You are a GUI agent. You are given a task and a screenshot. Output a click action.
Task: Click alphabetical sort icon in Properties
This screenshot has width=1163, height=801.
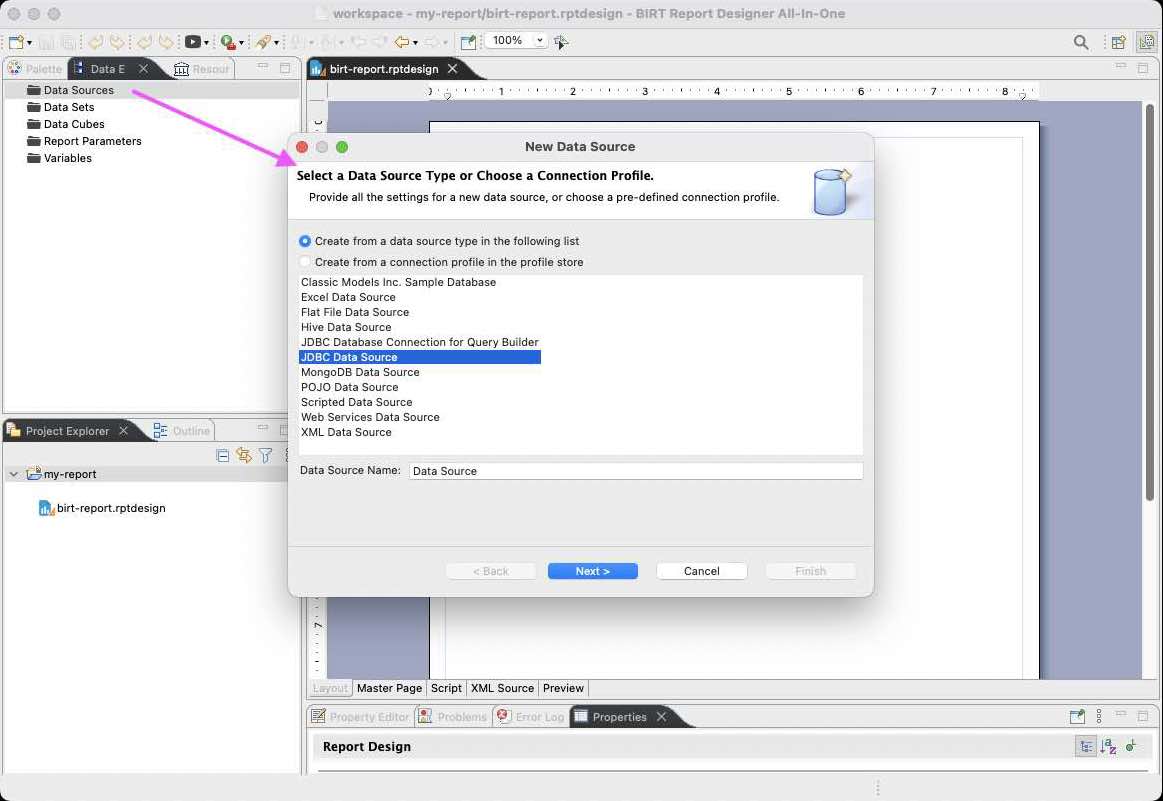coord(1108,747)
